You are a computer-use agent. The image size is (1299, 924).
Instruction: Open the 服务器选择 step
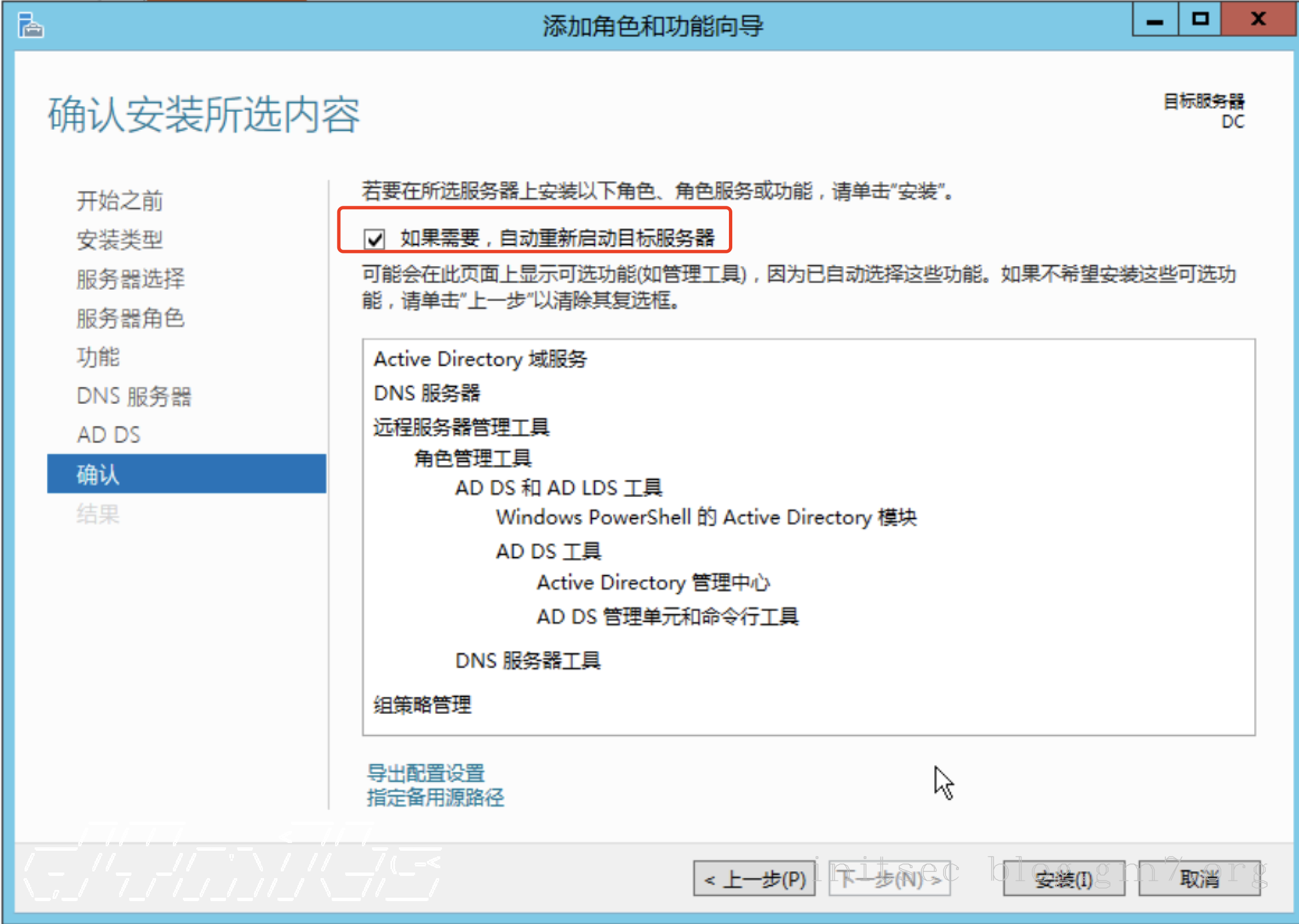pos(130,278)
